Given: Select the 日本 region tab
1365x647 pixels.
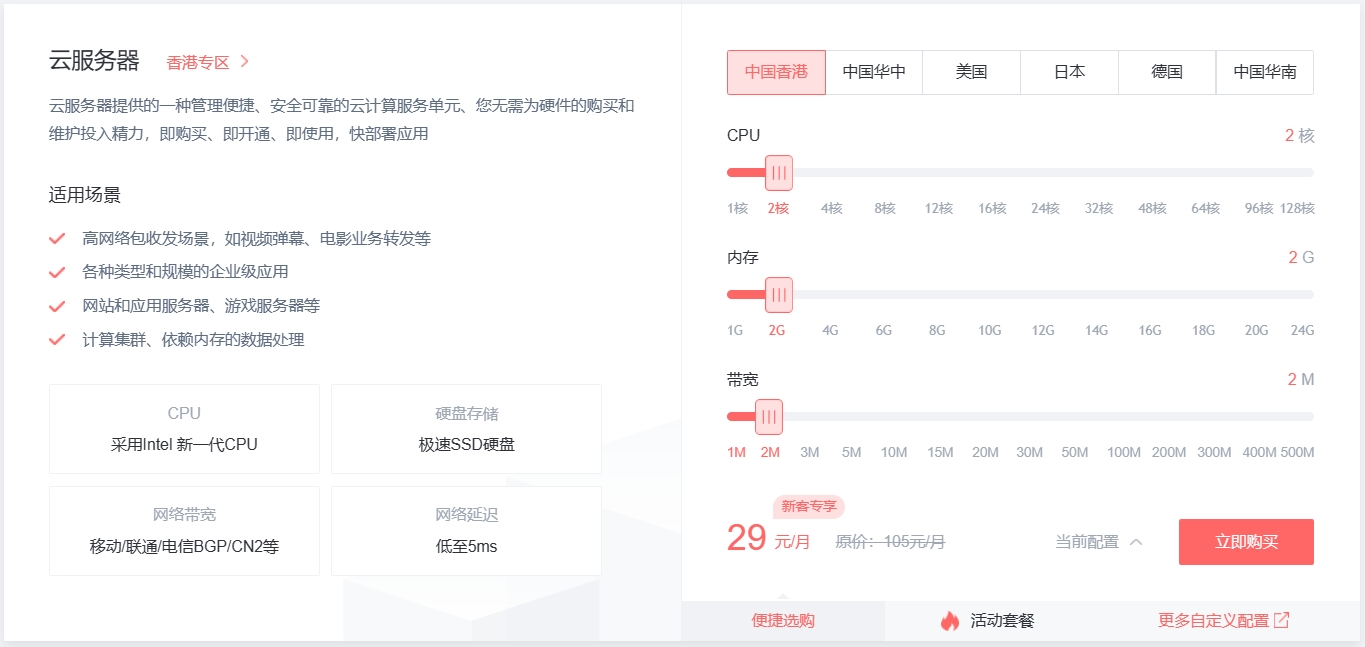Looking at the screenshot, I should [x=1068, y=72].
